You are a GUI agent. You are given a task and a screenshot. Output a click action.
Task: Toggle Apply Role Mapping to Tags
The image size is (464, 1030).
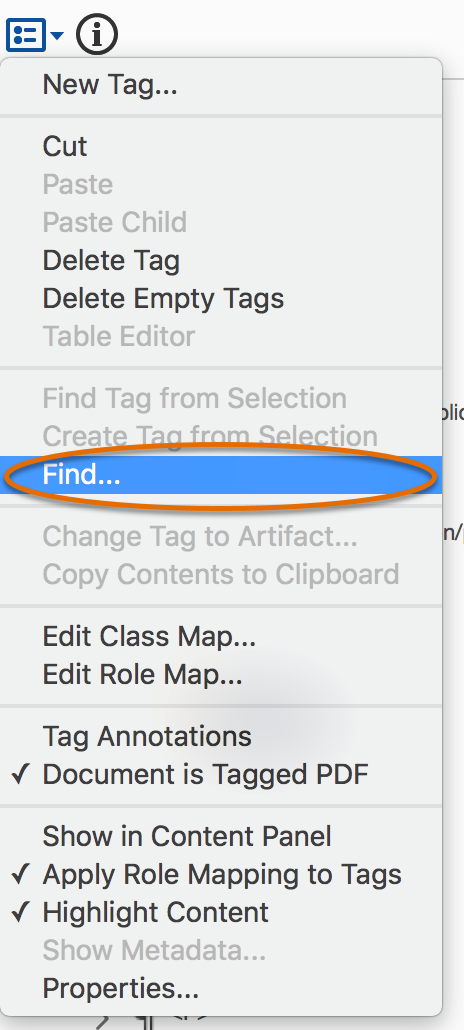pyautogui.click(x=221, y=874)
